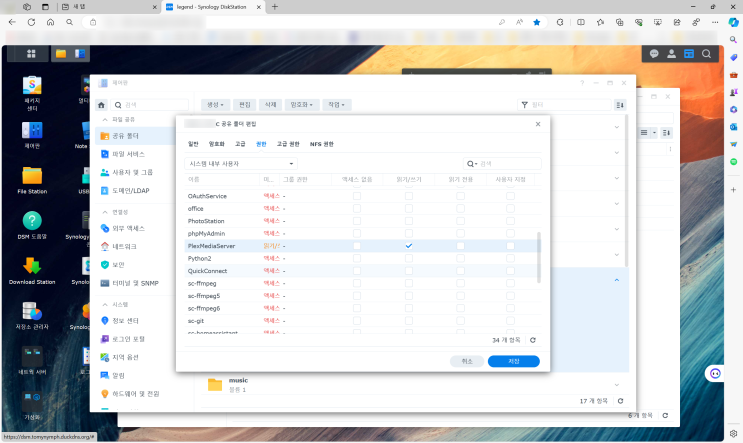This screenshot has width=743, height=443.
Task: Click the permissions list vertical scrollbar
Action: point(538,257)
